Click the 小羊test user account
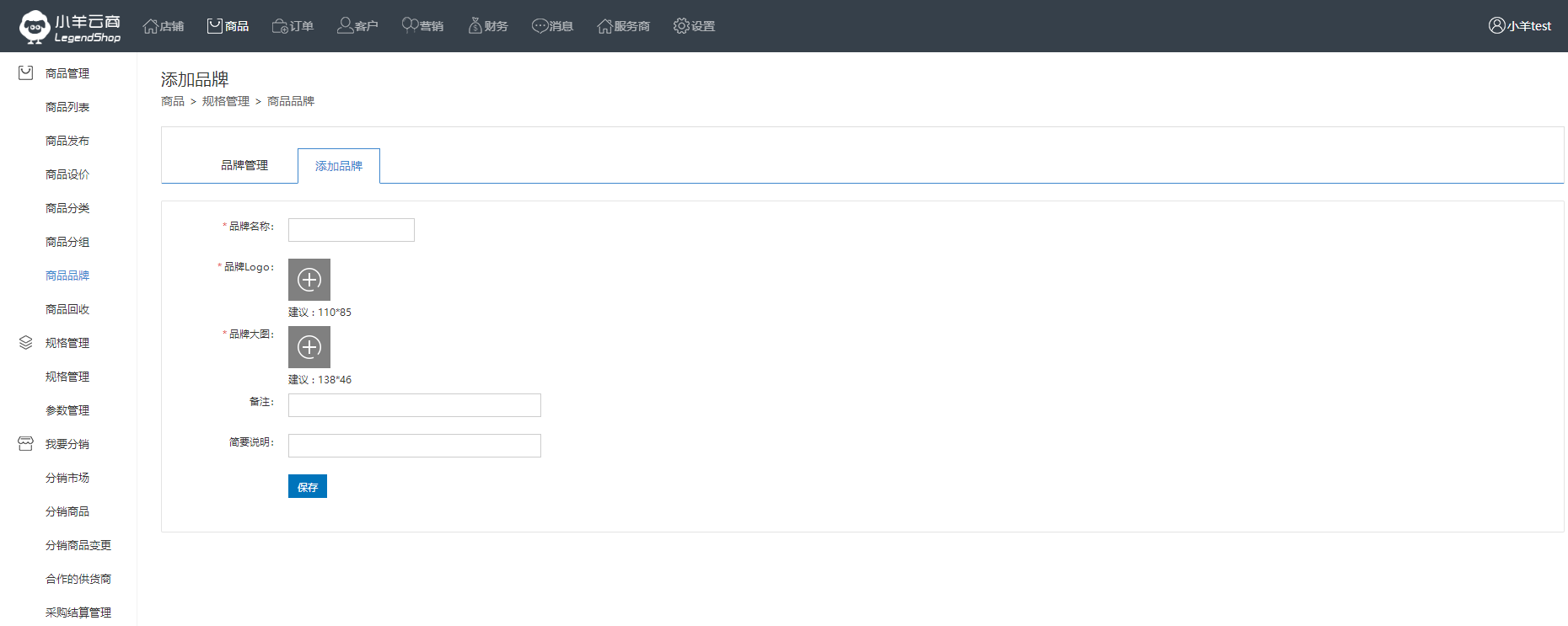Viewport: 1568px width, 626px height. pyautogui.click(x=1519, y=26)
